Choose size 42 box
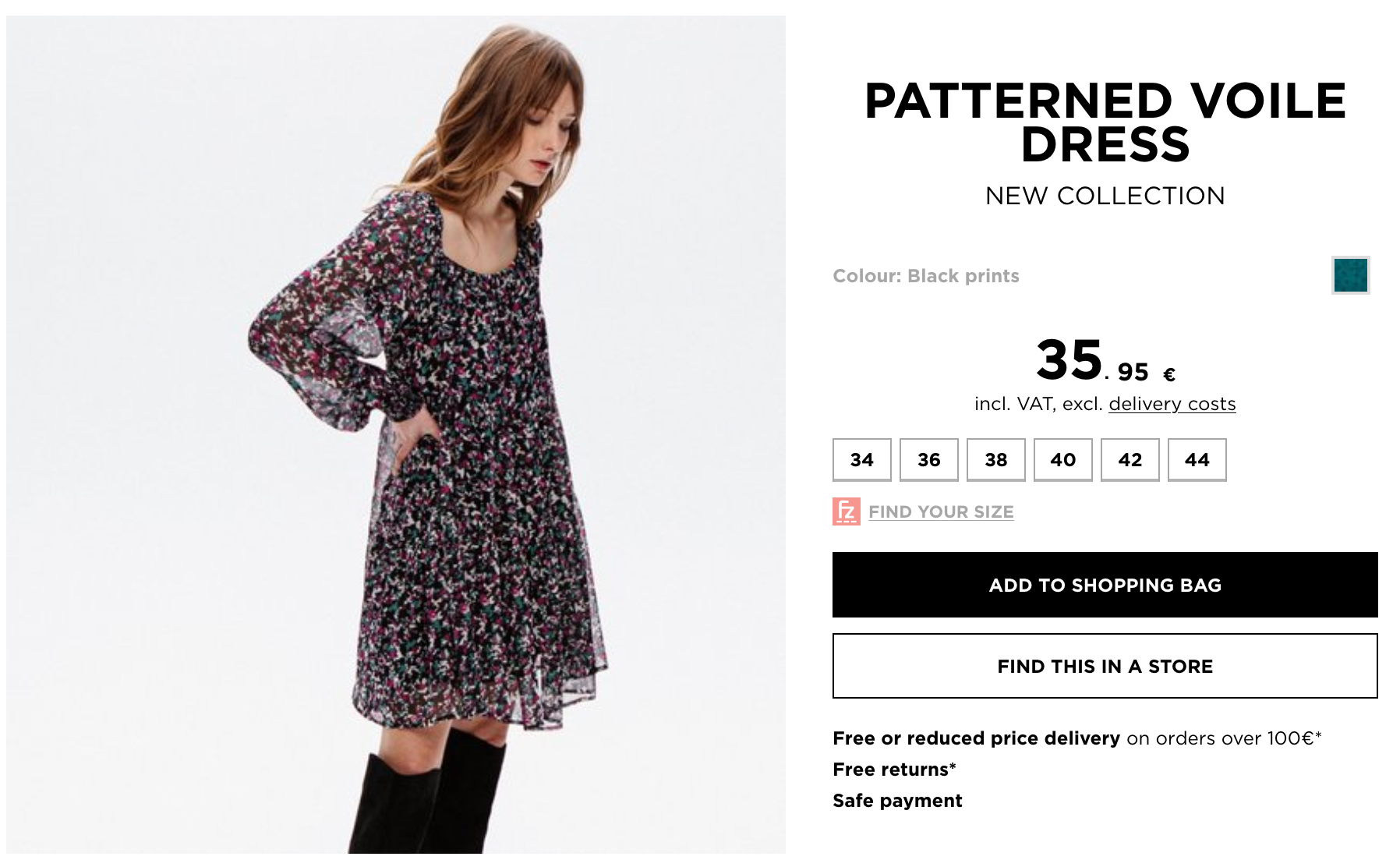This screenshot has width=1400, height=867. pos(1130,460)
